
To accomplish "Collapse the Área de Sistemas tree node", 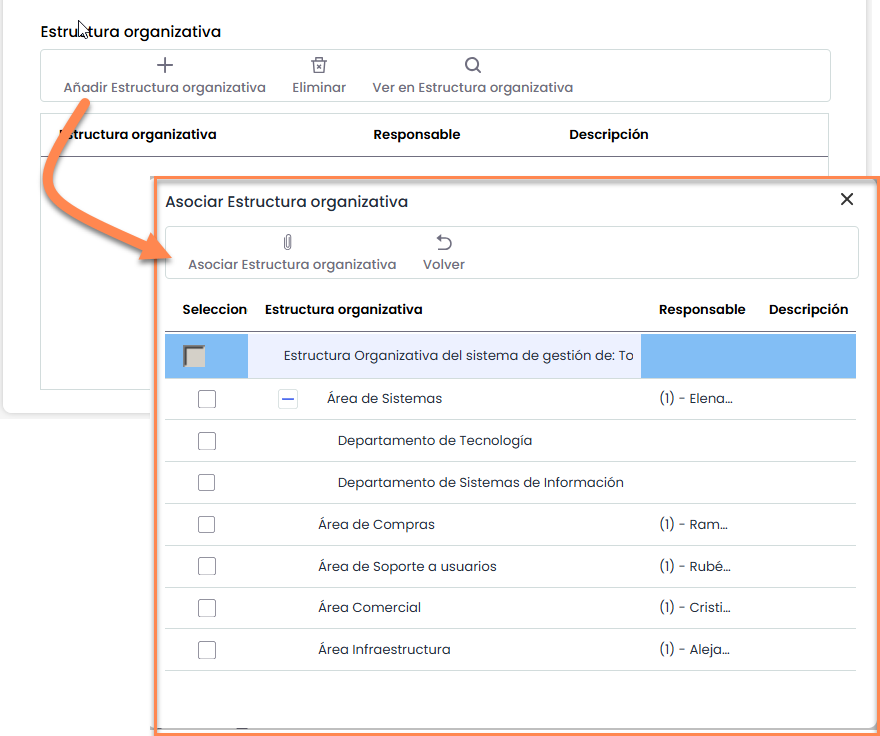I will tap(288, 399).
